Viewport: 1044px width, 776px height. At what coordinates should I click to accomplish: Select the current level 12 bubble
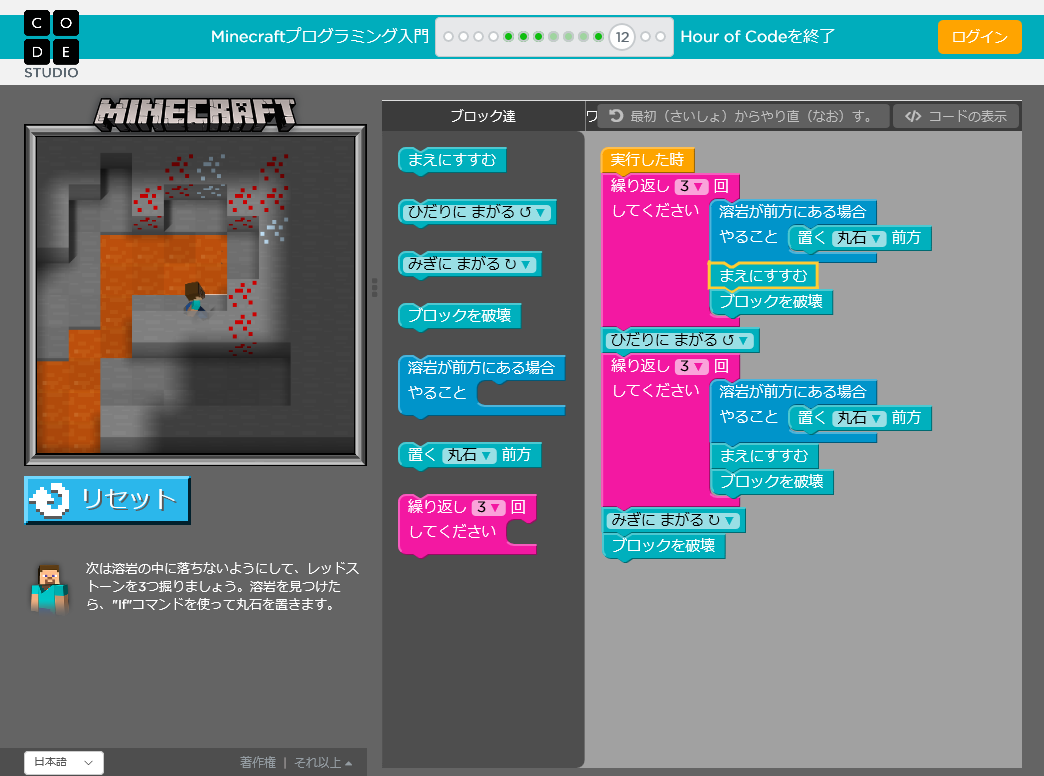tap(622, 37)
